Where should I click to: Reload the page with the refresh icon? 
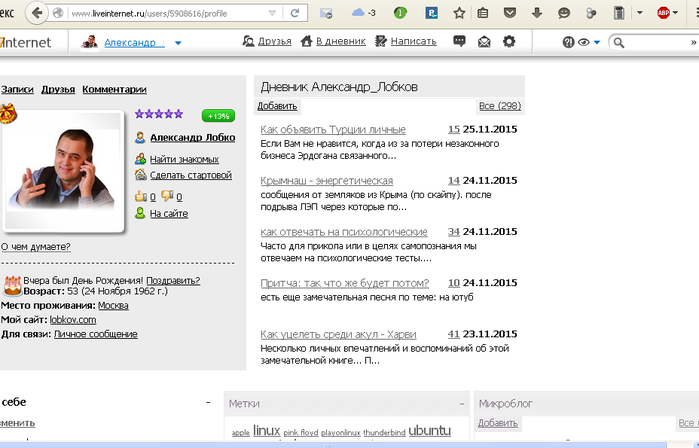[295, 14]
